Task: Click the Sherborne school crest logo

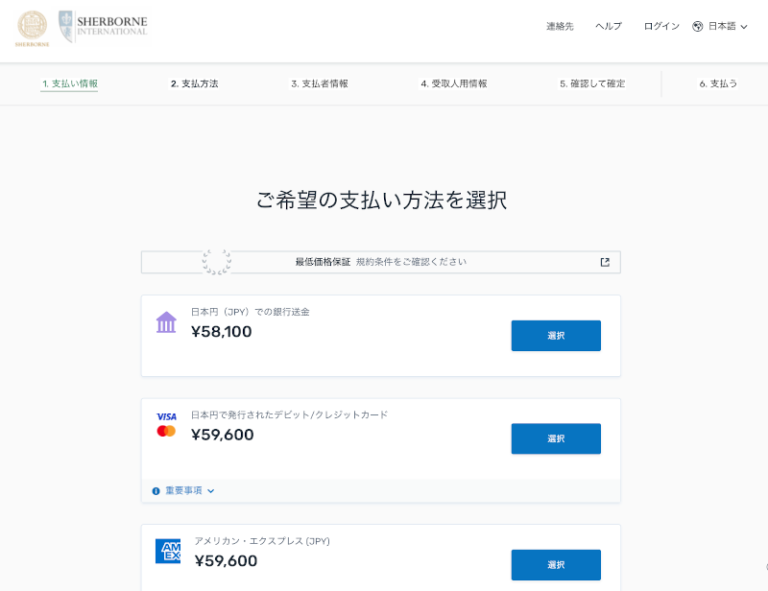Action: [32, 28]
